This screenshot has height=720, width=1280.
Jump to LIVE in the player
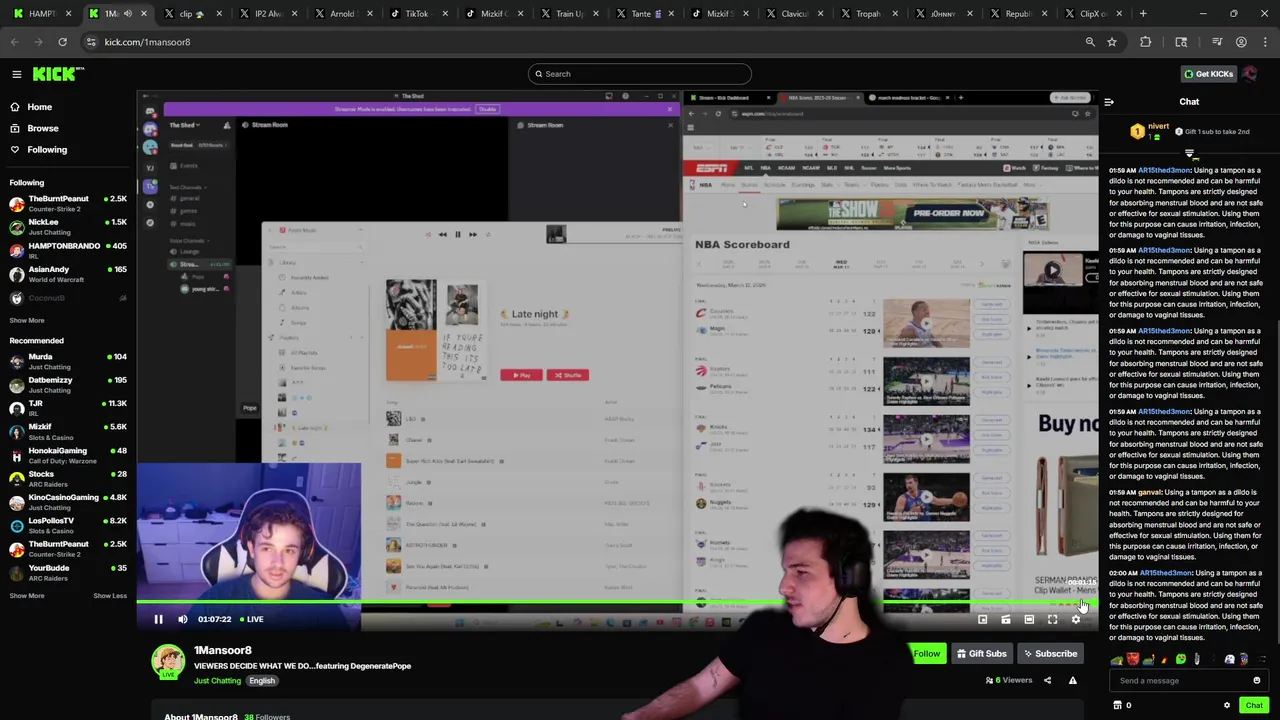(x=251, y=619)
